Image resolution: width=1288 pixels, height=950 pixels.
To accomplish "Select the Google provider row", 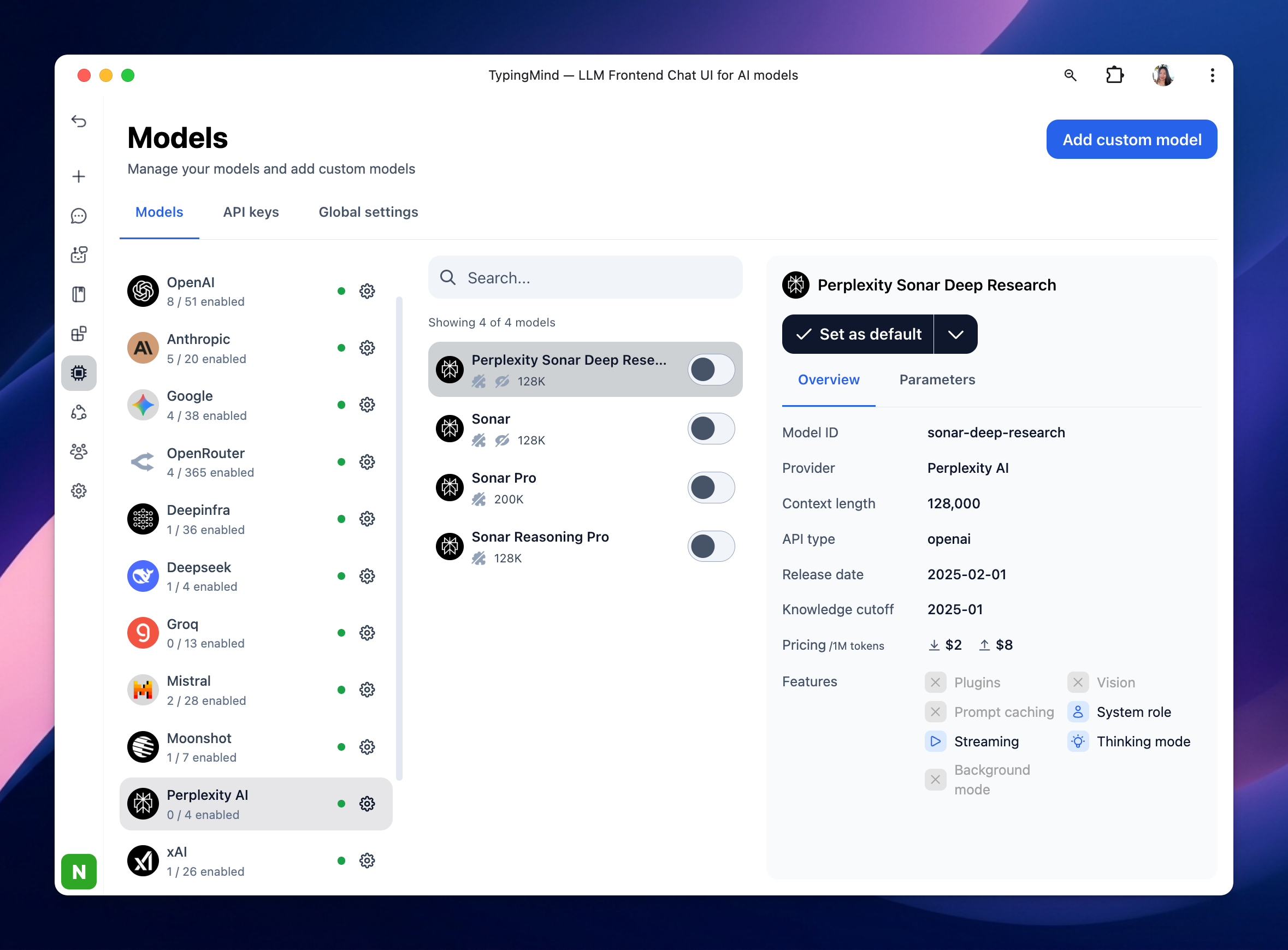I will [256, 406].
